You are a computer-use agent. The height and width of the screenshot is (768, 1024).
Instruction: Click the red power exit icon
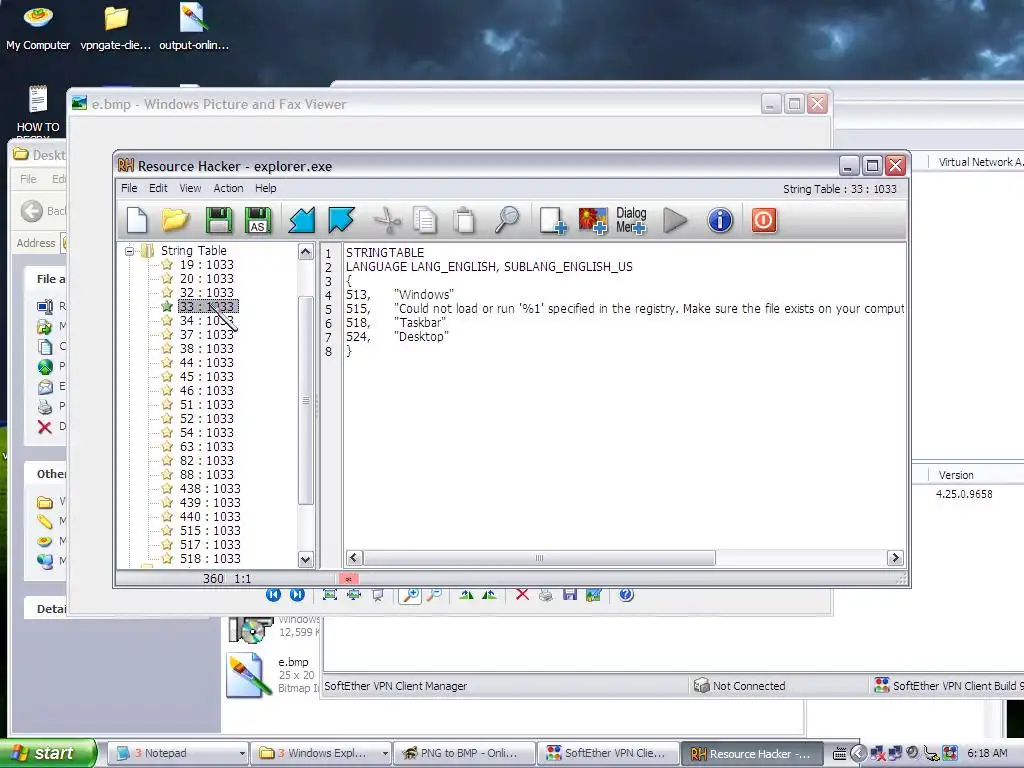(763, 220)
